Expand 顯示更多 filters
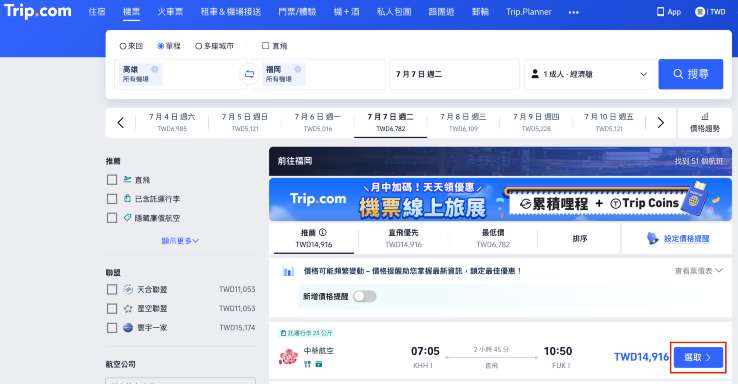The image size is (738, 384). [x=180, y=241]
